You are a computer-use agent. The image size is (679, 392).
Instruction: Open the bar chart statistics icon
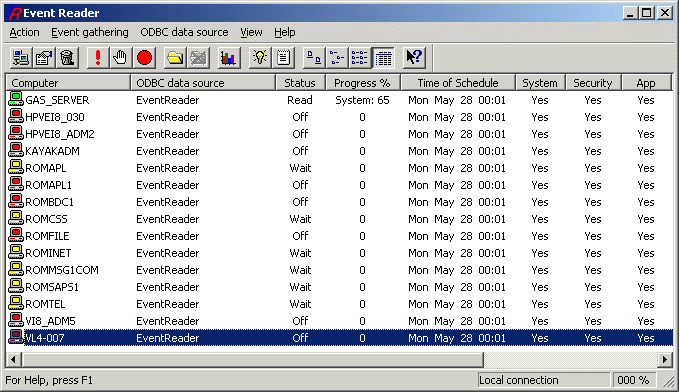pyautogui.click(x=228, y=58)
